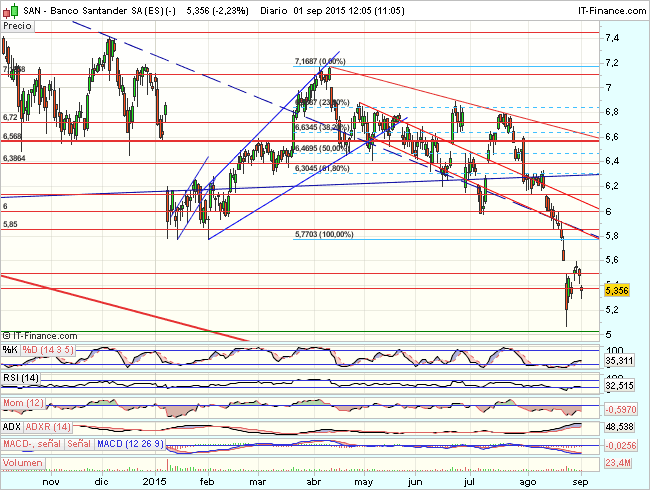
Task: Click the abr date axis label
Action: pyautogui.click(x=314, y=482)
